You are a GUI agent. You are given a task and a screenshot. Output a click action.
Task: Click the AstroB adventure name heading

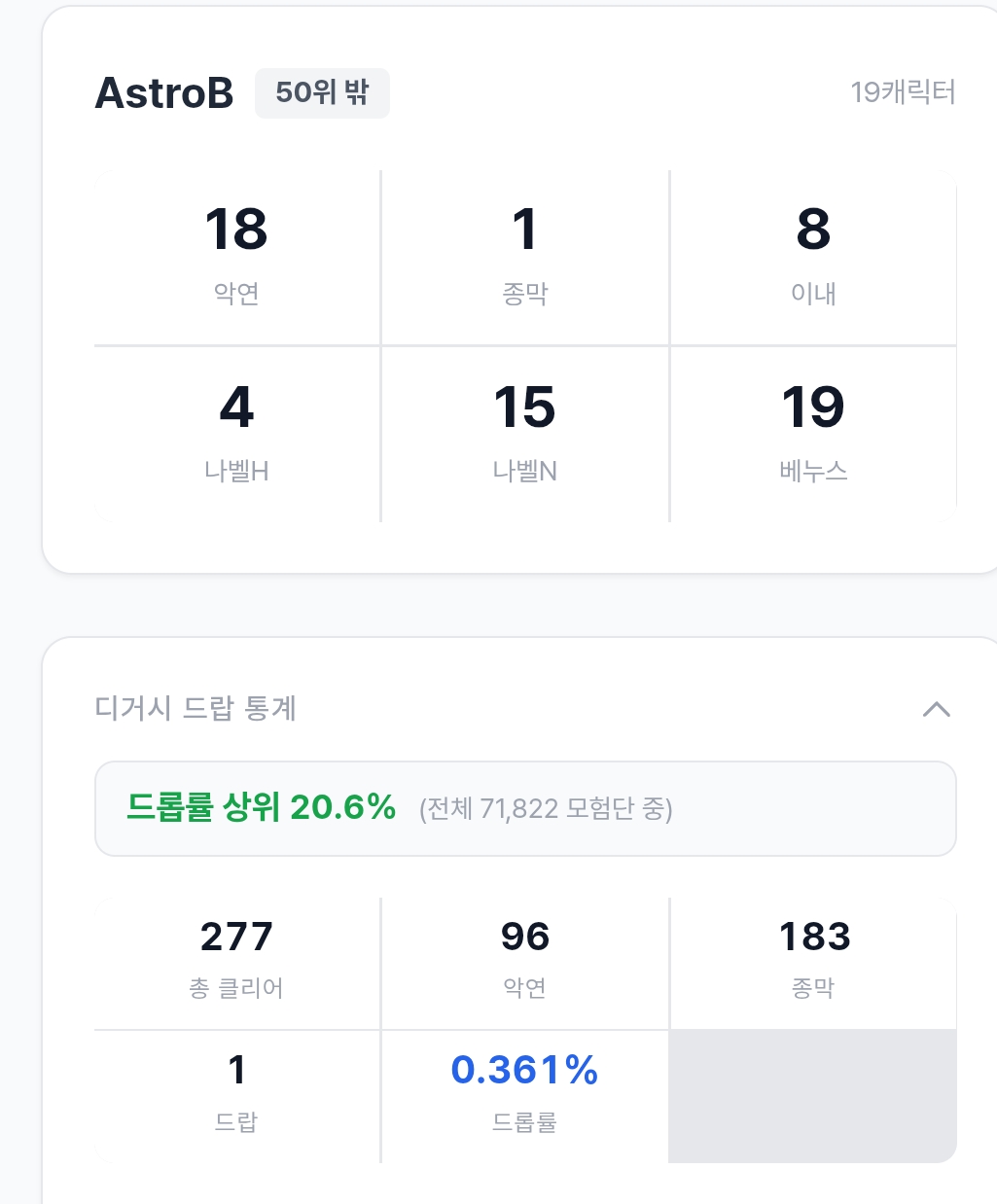click(x=164, y=93)
